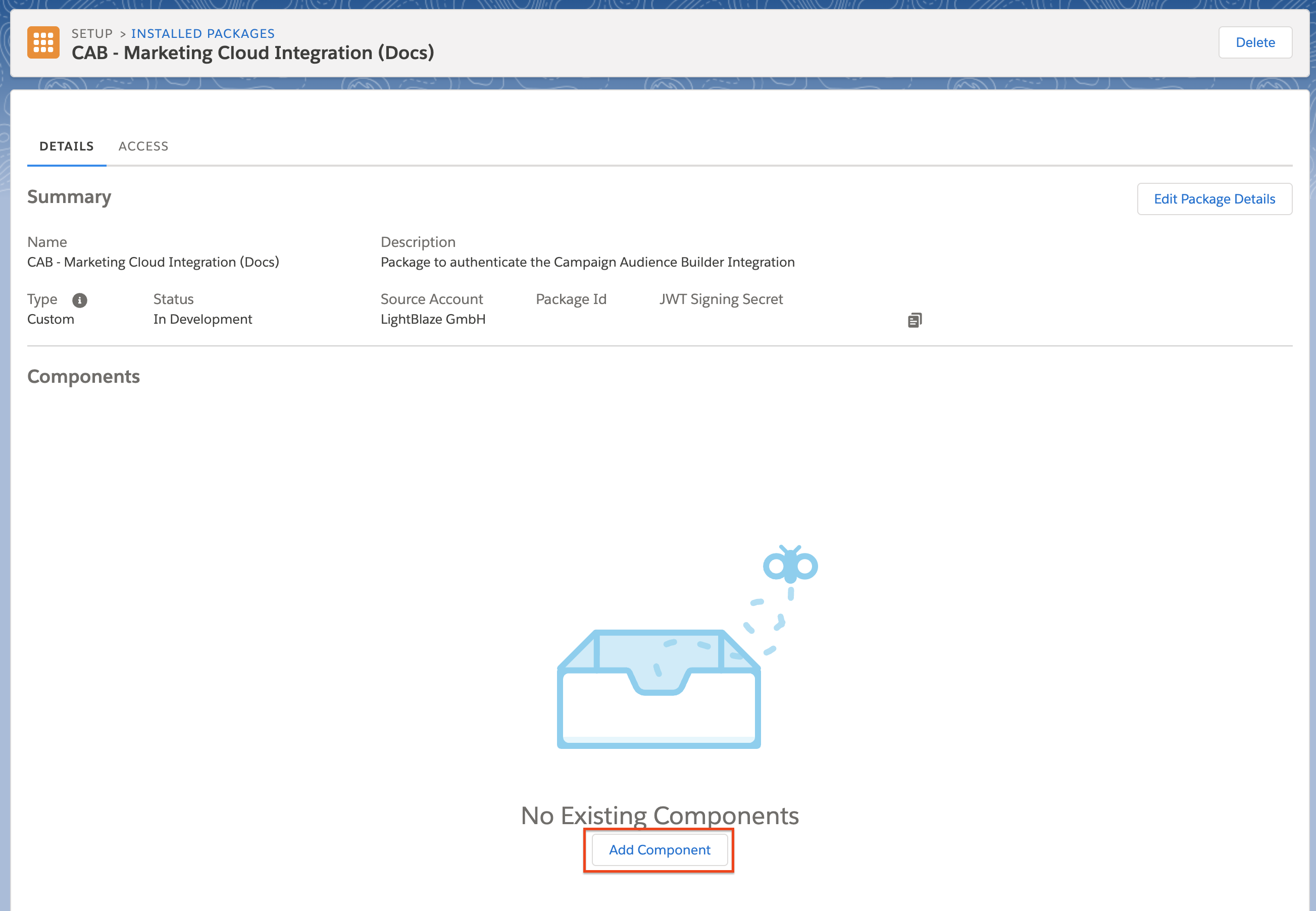Image resolution: width=1316 pixels, height=911 pixels.
Task: Click the No Existing Components message
Action: point(659,815)
